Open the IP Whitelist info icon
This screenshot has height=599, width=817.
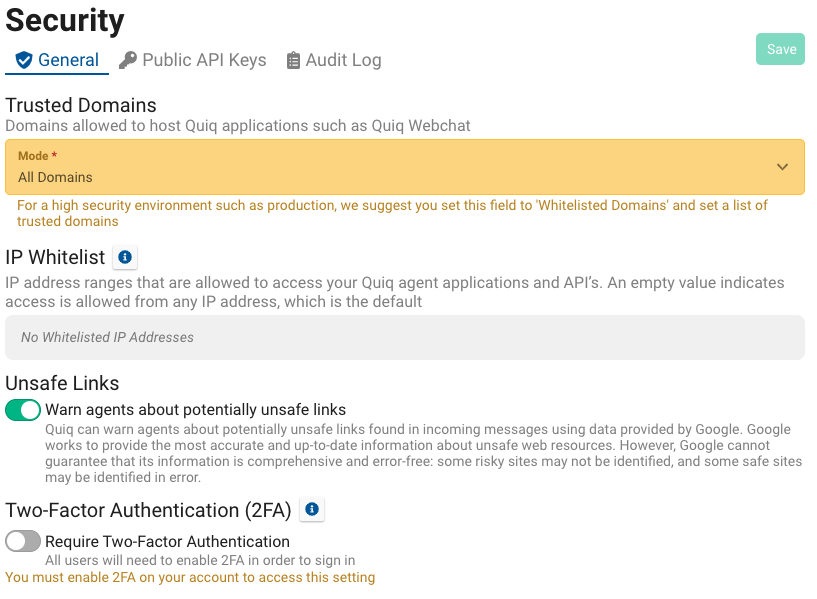pyautogui.click(x=125, y=257)
